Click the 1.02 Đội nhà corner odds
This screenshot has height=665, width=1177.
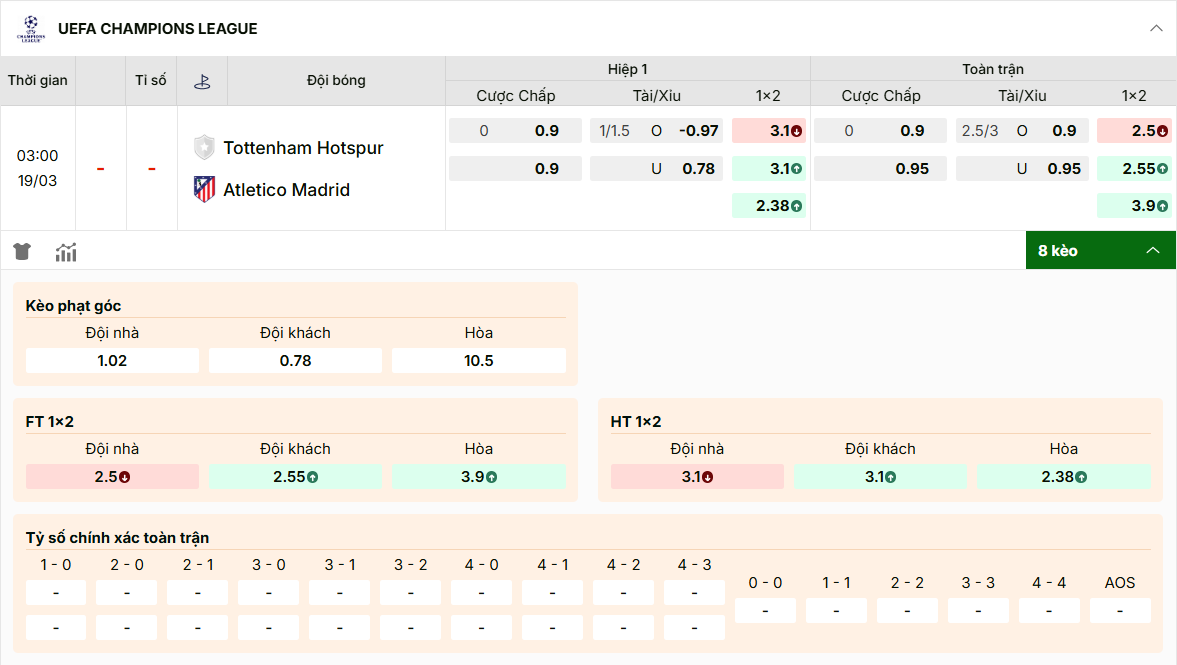[112, 360]
